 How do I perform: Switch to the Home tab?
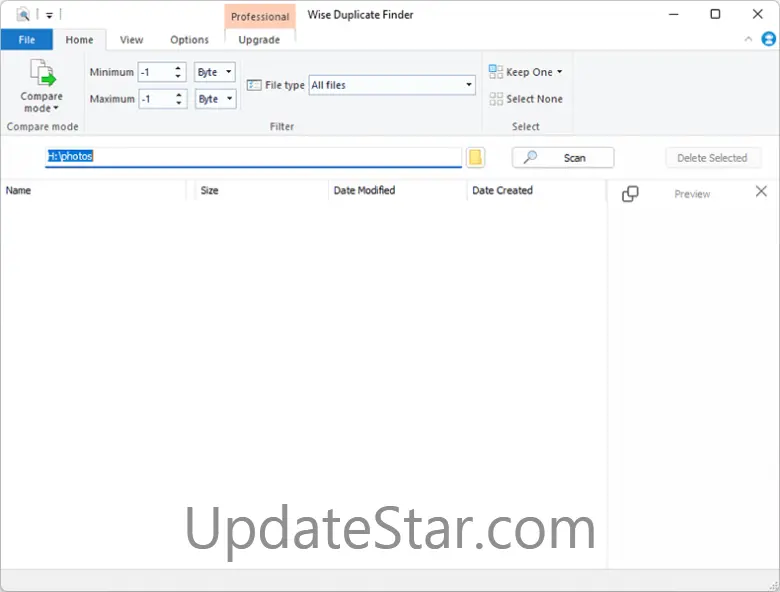(x=79, y=40)
